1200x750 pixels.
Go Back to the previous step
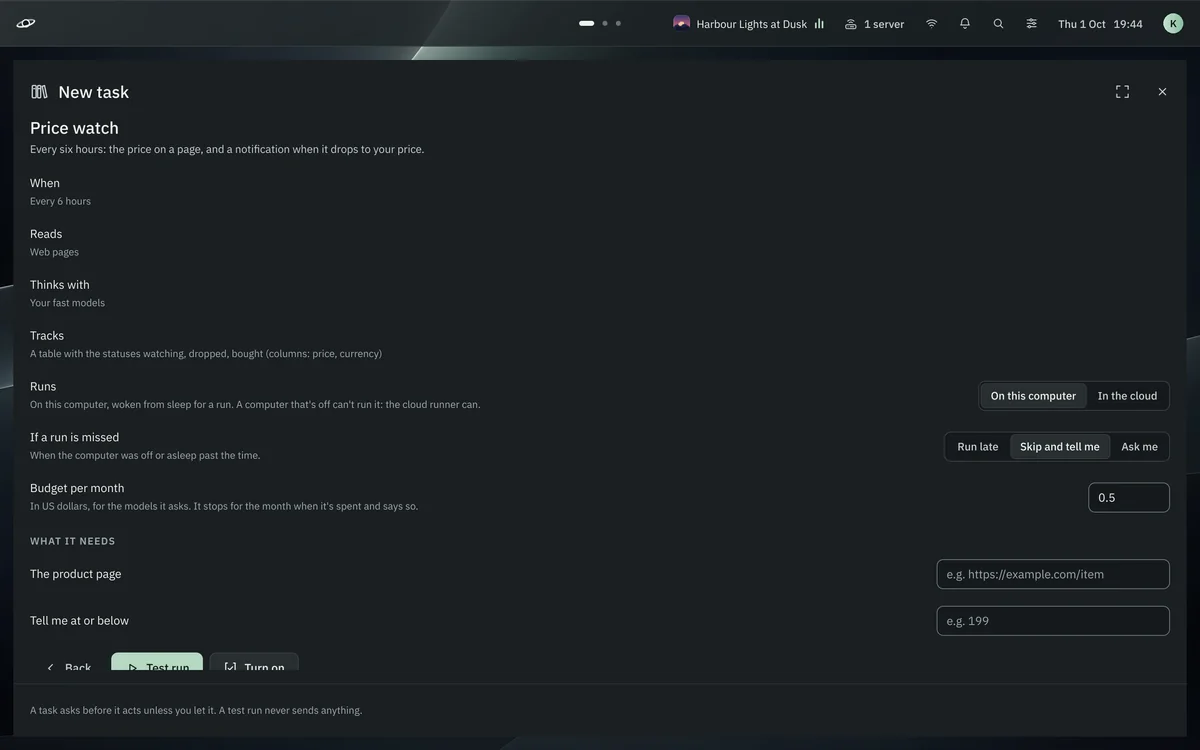click(x=68, y=665)
